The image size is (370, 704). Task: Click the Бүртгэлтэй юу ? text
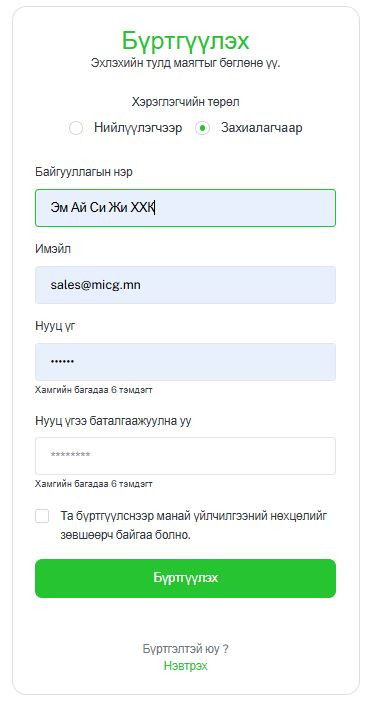click(185, 649)
